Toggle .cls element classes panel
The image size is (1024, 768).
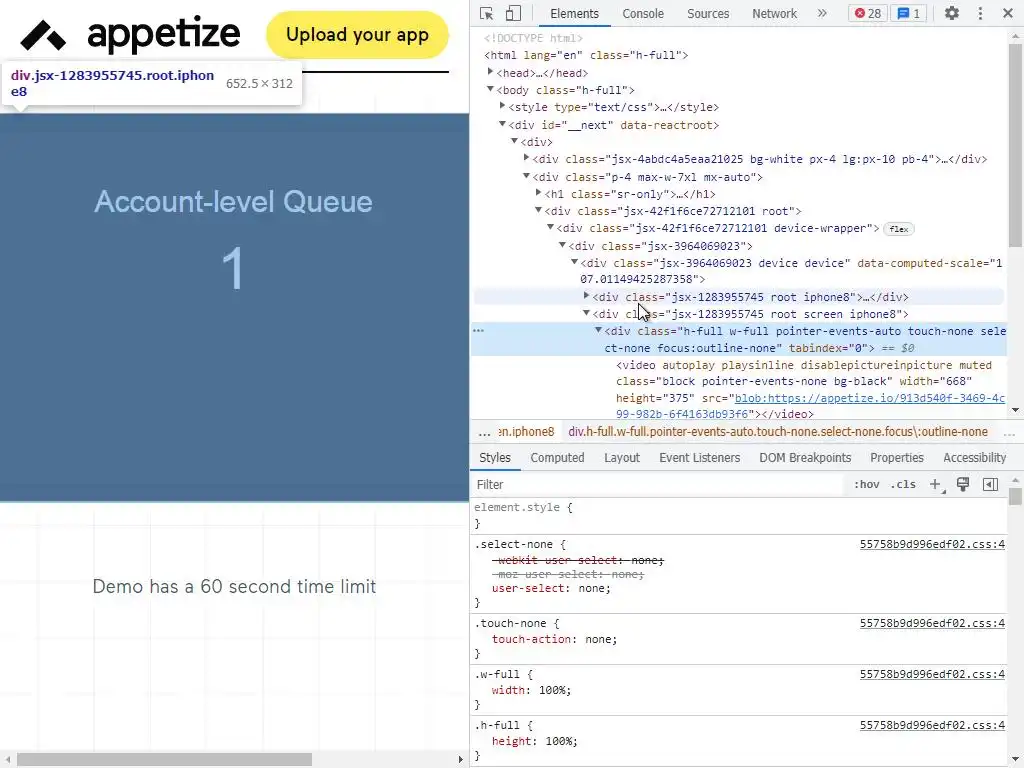coord(904,485)
